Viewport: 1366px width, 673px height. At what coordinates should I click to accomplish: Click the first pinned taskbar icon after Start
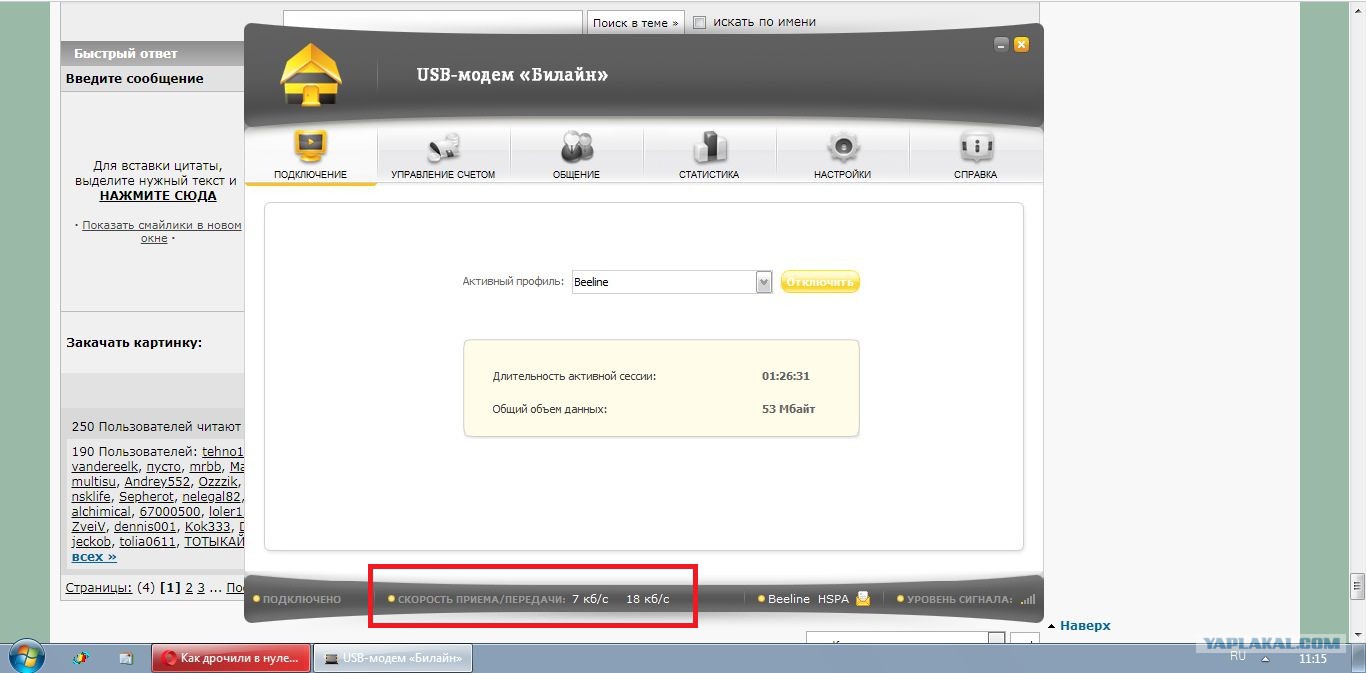click(81, 658)
